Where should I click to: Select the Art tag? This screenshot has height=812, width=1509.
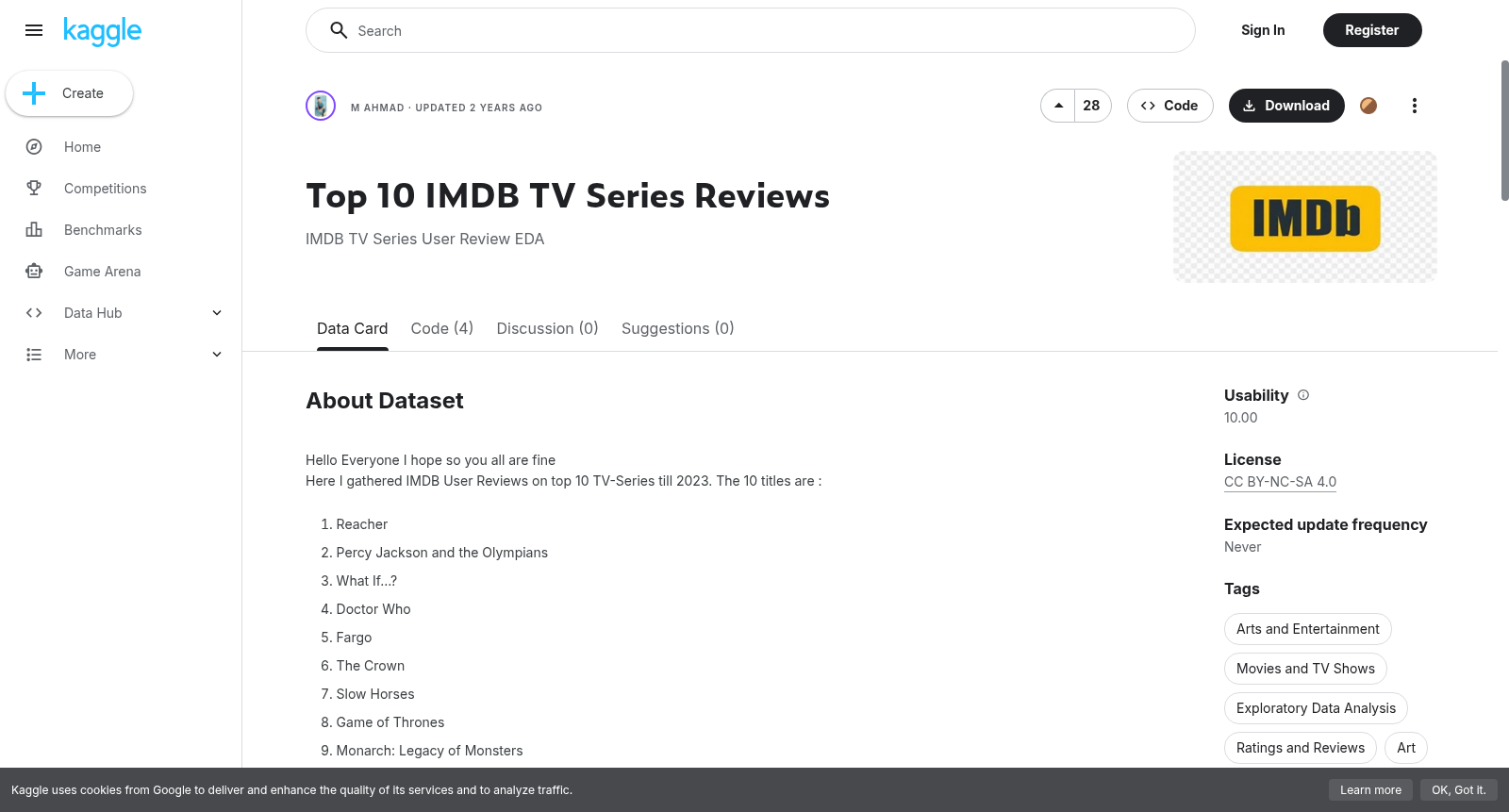(1406, 748)
